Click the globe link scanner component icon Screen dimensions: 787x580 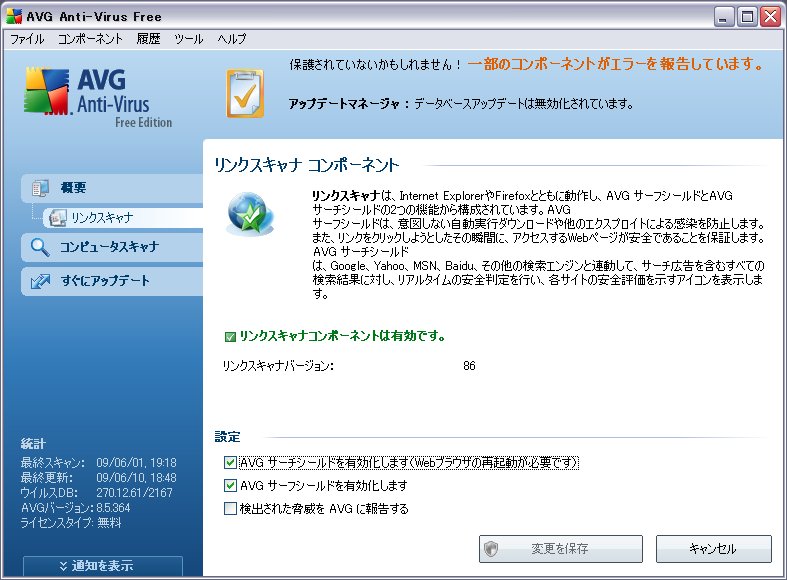[250, 215]
